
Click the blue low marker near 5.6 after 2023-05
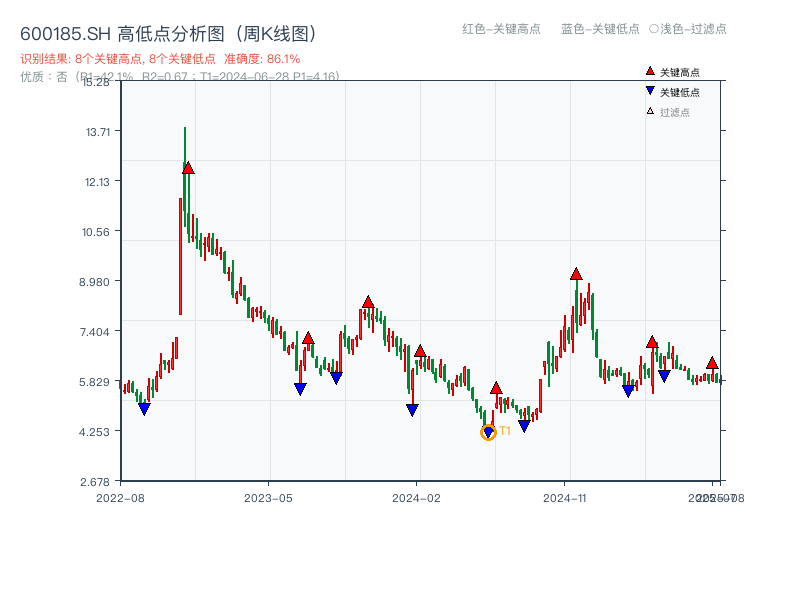pos(301,389)
